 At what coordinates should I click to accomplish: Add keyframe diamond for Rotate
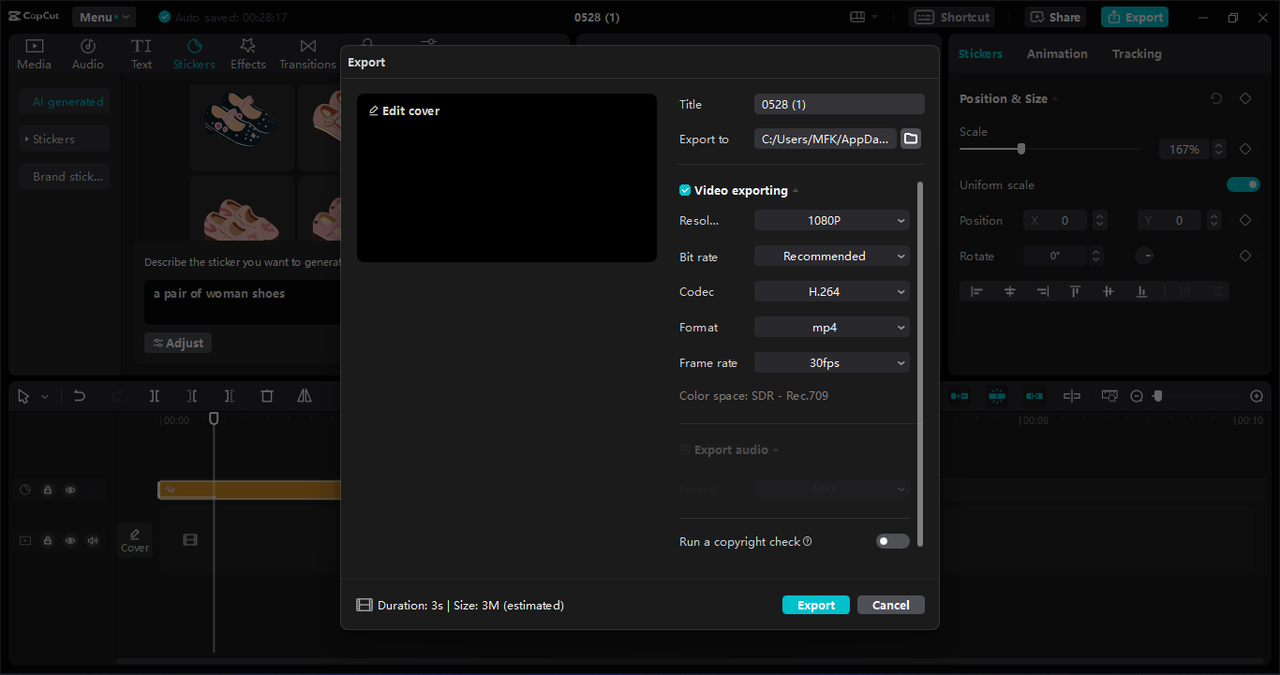pos(1245,256)
